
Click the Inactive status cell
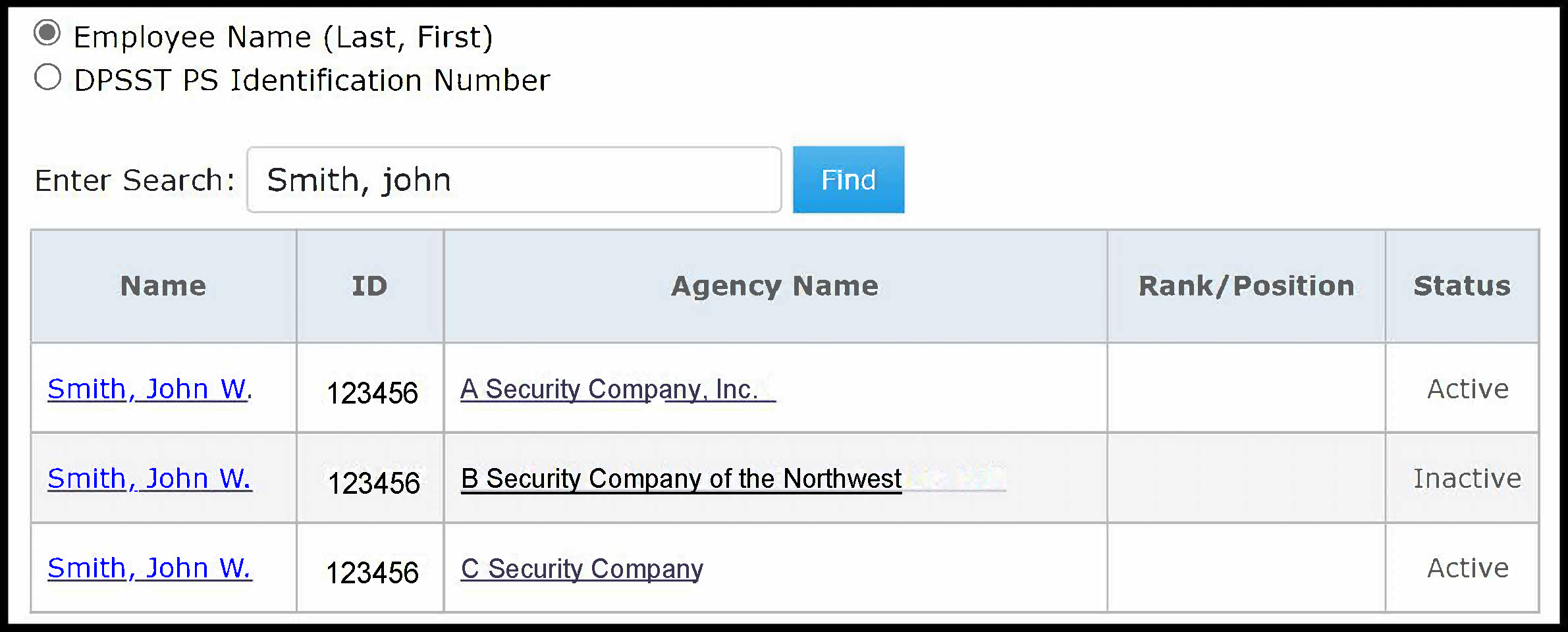(x=1467, y=479)
